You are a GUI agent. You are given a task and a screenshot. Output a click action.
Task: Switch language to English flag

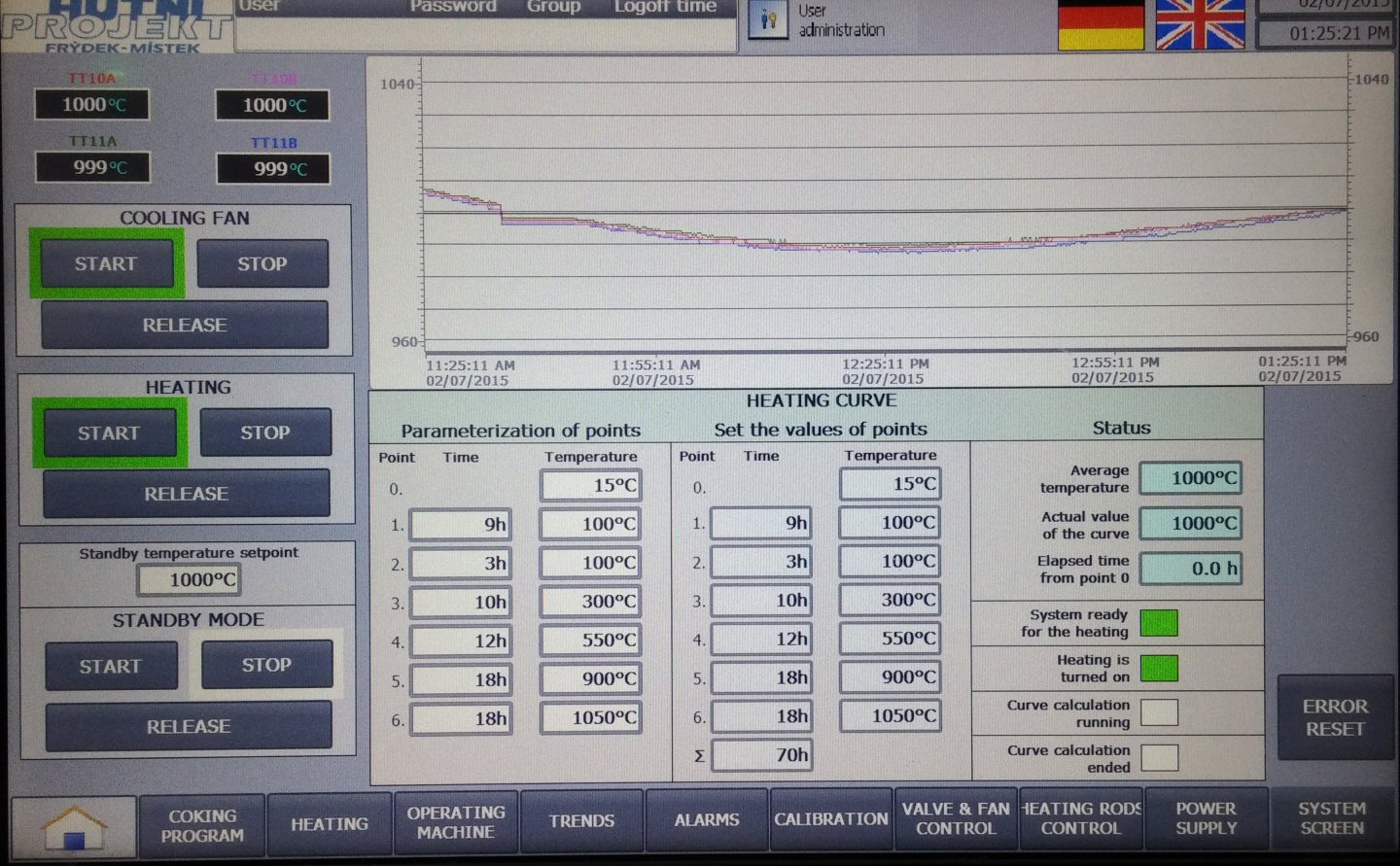[x=1200, y=25]
